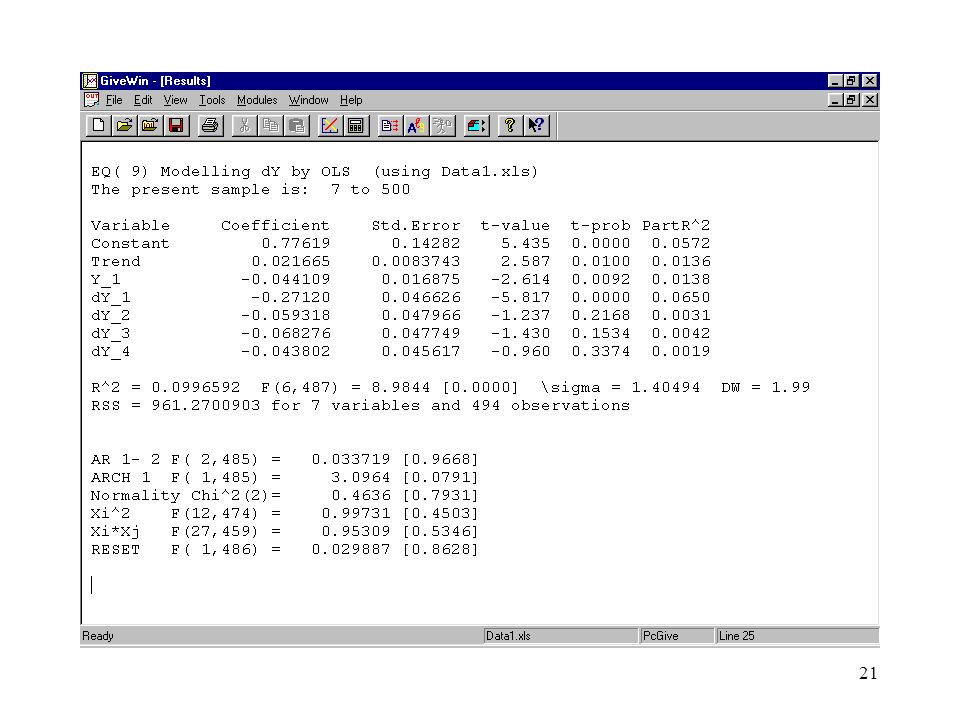Open the Tools menu
The height and width of the screenshot is (720, 960).
[212, 100]
